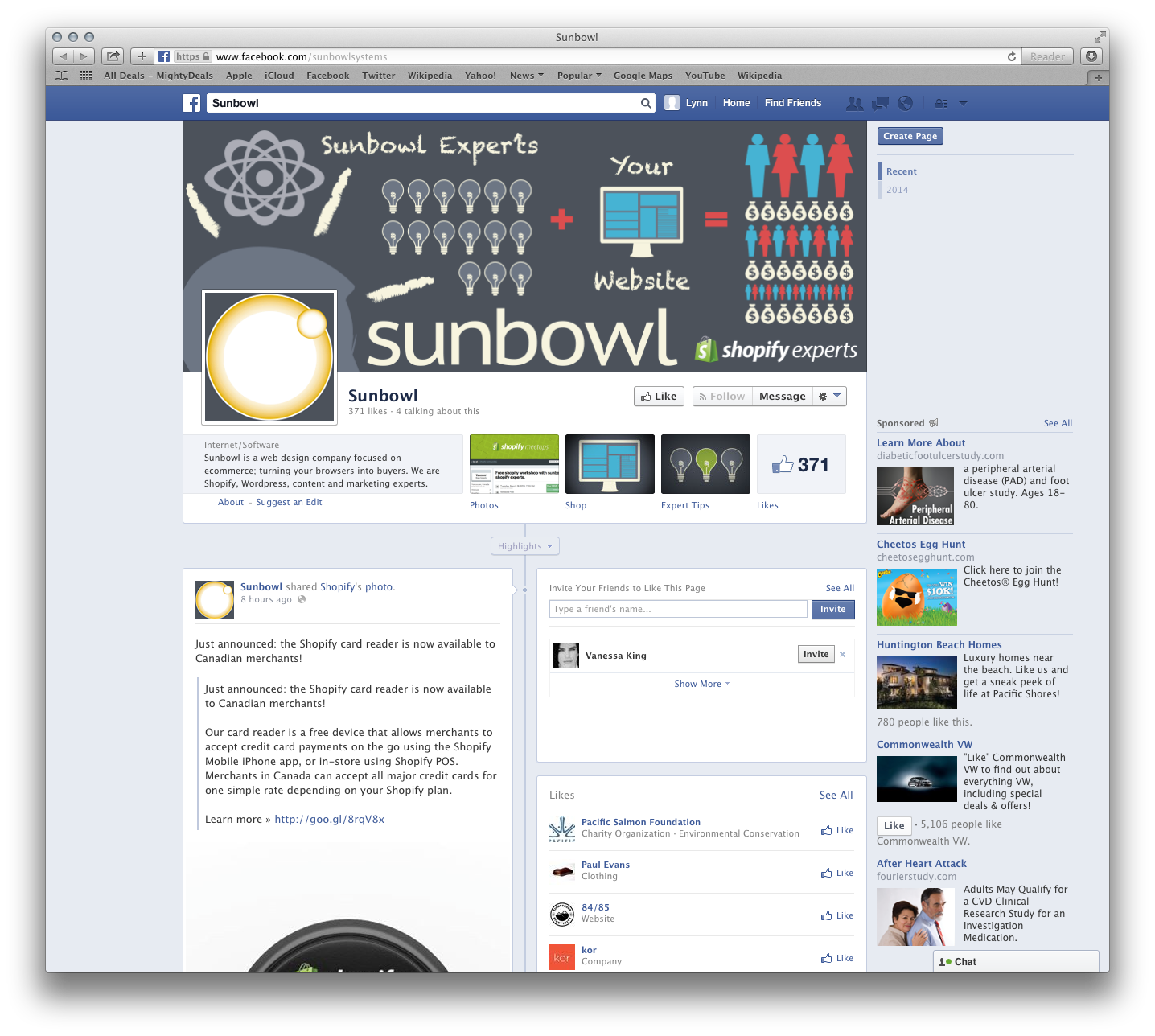Invite Vanessa King

click(x=816, y=654)
